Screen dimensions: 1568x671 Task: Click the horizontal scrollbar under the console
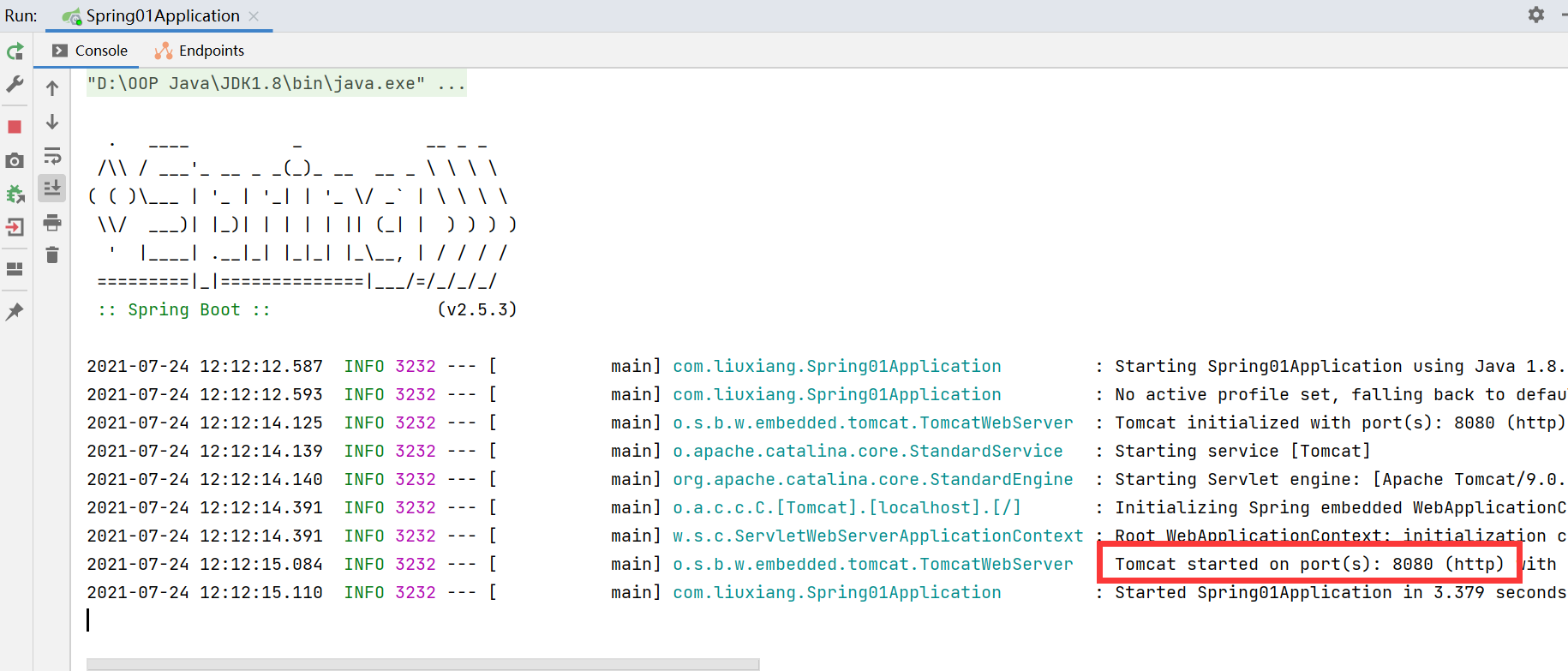point(422,664)
